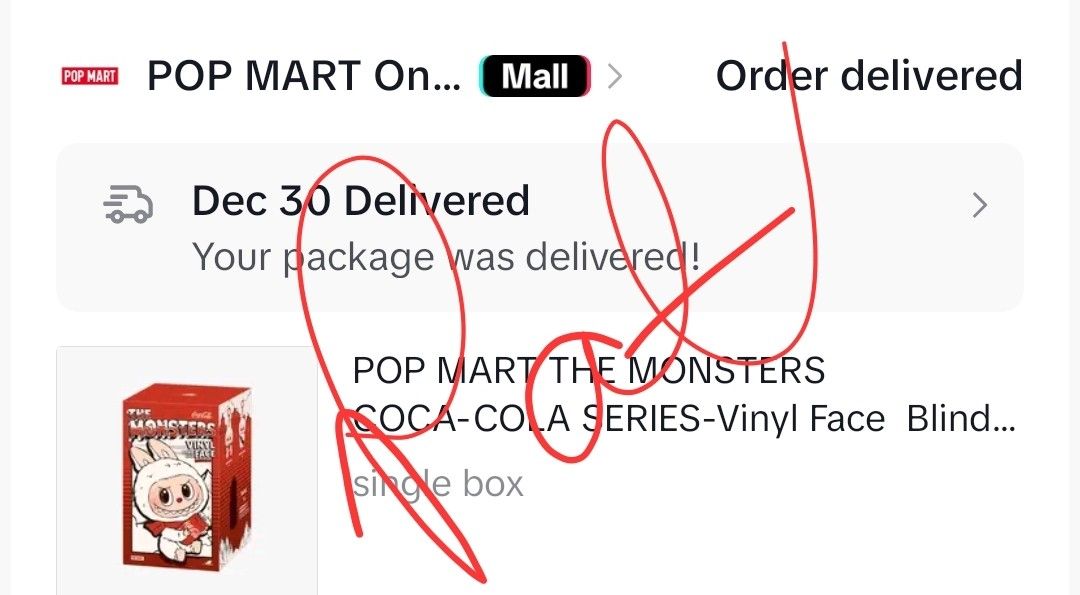This screenshot has height=595, width=1080.
Task: Tap Your package was delivered! message
Action: [x=446, y=258]
